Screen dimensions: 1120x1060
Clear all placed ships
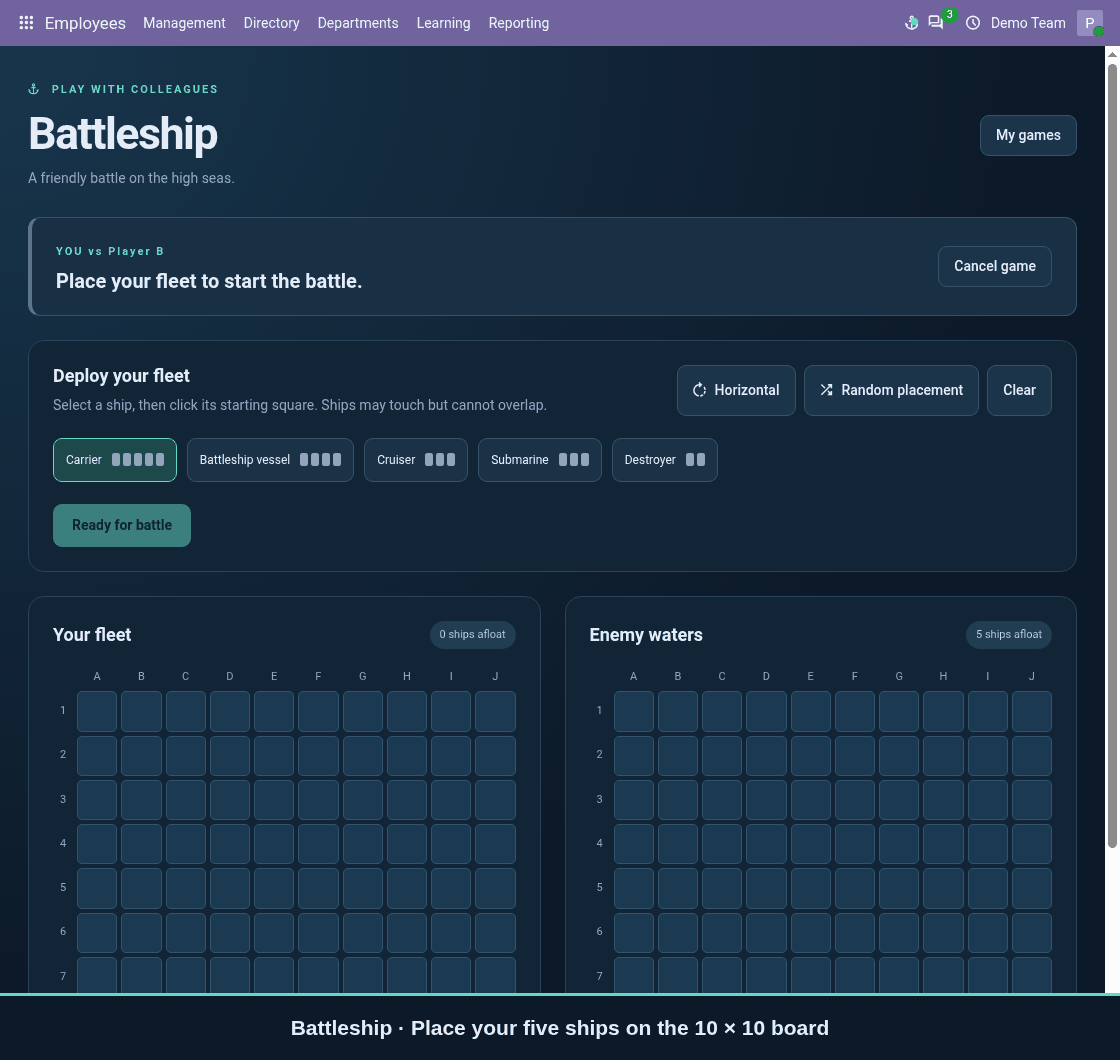1019,390
